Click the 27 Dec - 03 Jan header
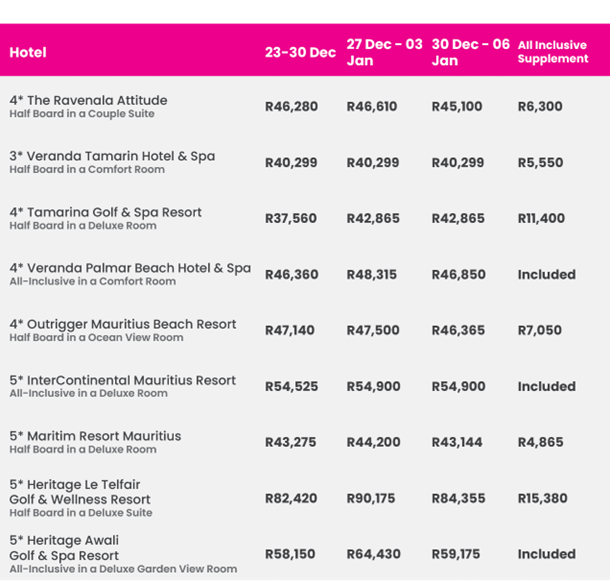The image size is (610, 584). [x=383, y=52]
